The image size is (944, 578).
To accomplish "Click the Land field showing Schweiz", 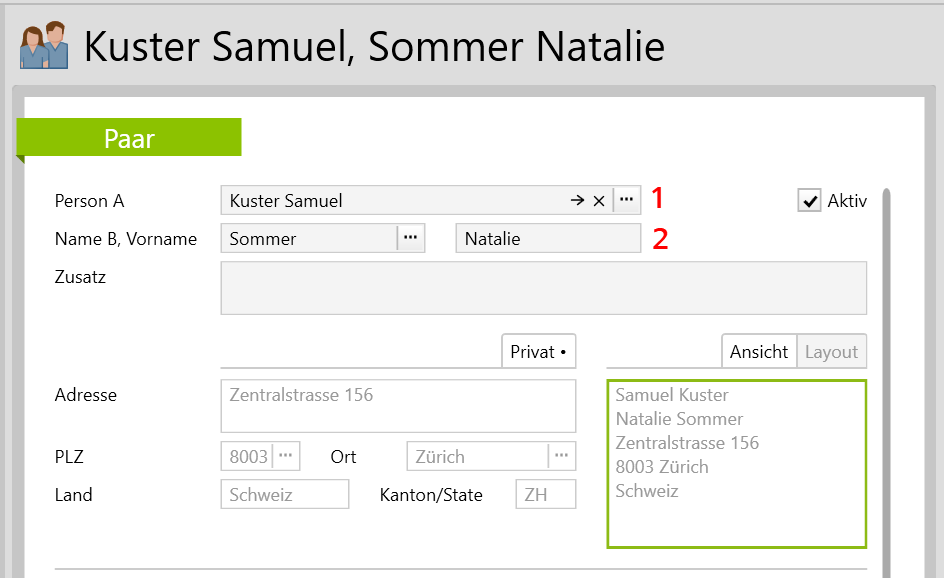I will click(284, 495).
